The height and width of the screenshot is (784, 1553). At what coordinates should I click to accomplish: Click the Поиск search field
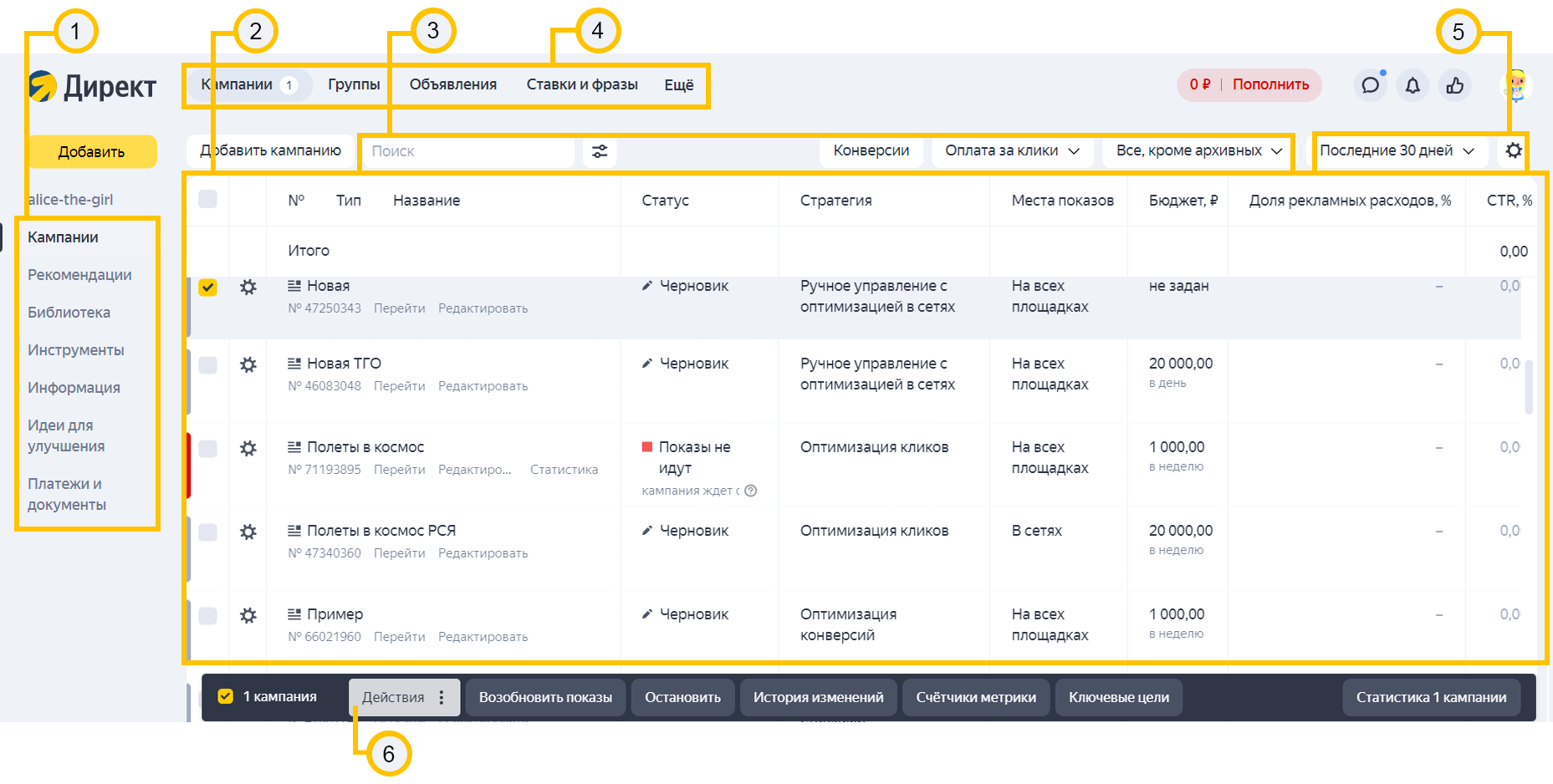(x=468, y=151)
